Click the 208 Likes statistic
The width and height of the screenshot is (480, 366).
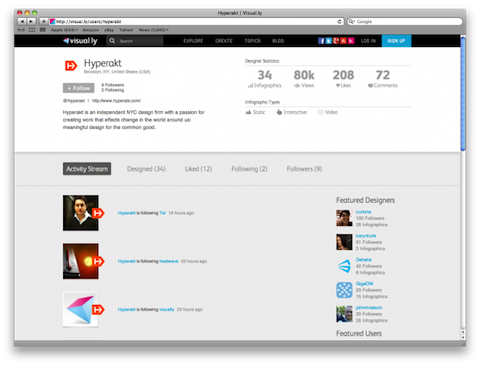tap(343, 79)
